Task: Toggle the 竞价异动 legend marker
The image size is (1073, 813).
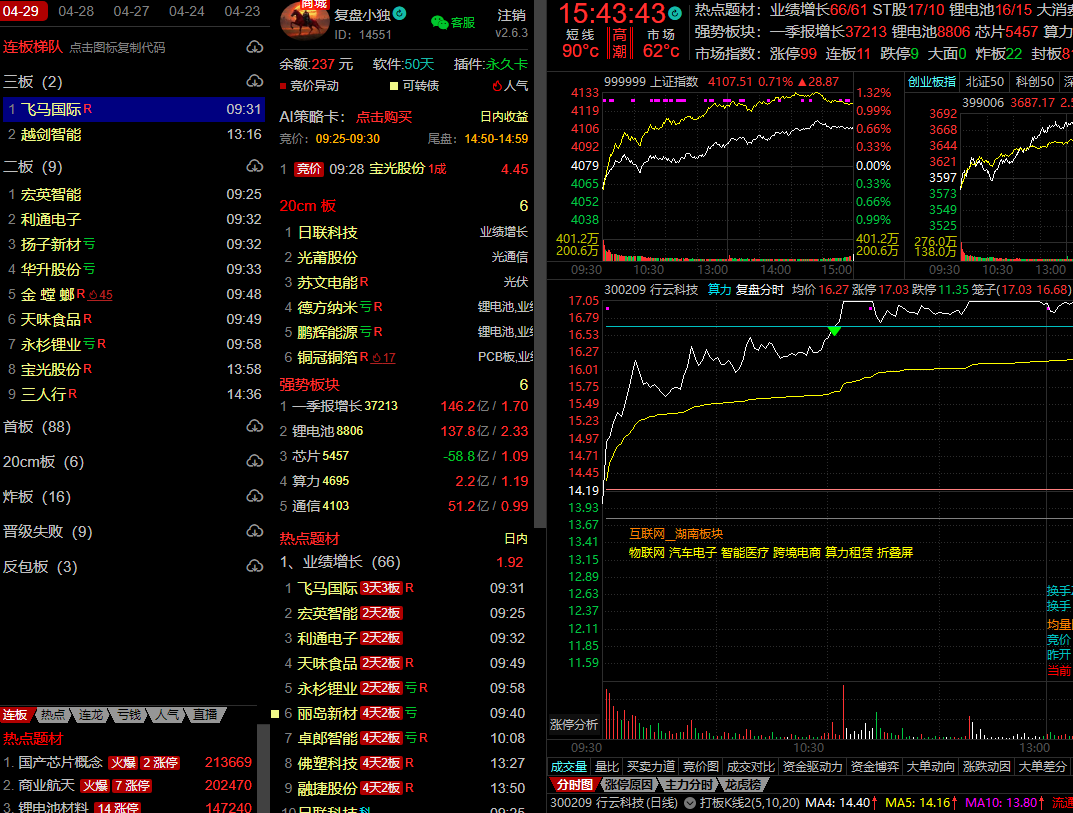Action: pos(283,86)
